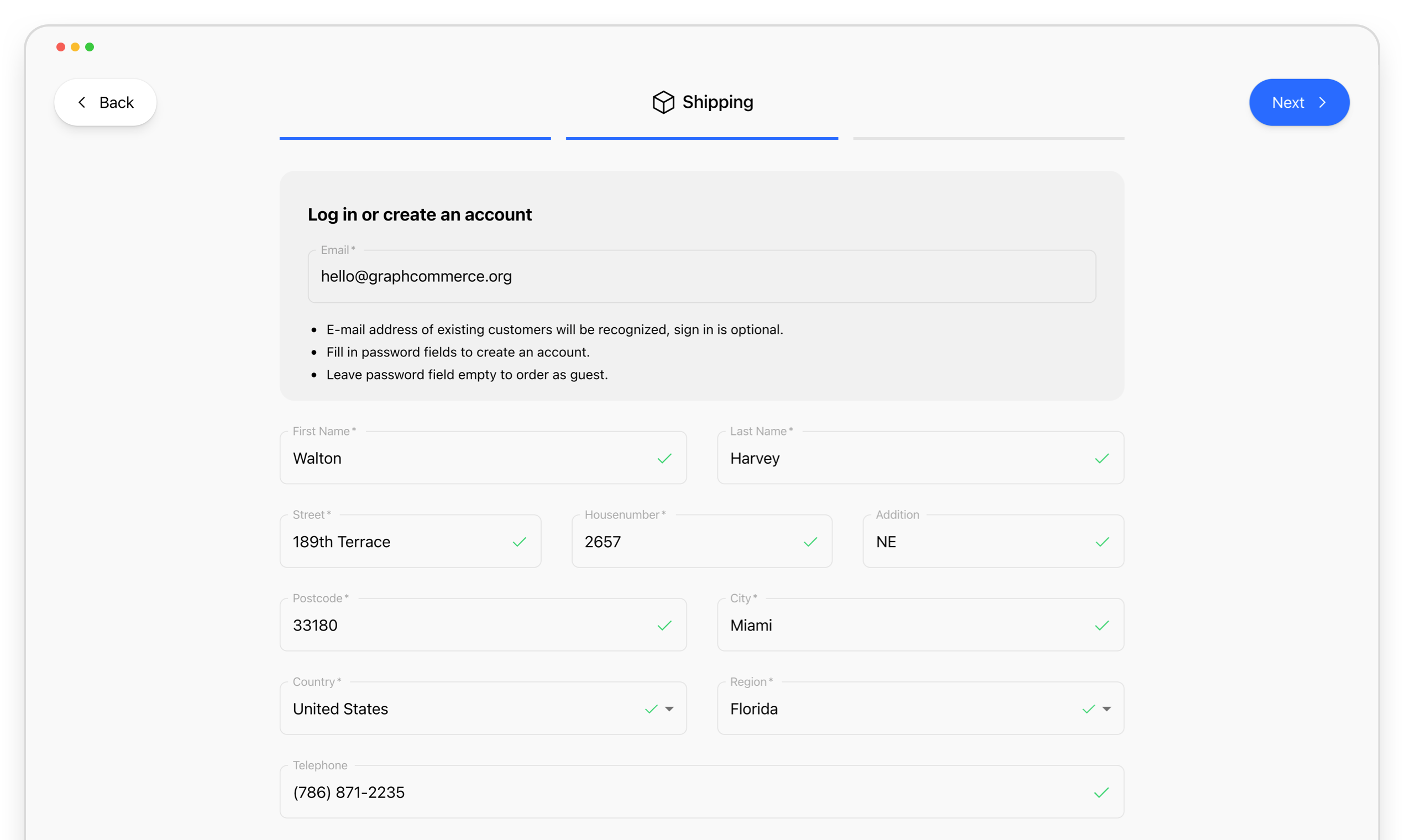Go to the first checkout progress step bar

[415, 138]
